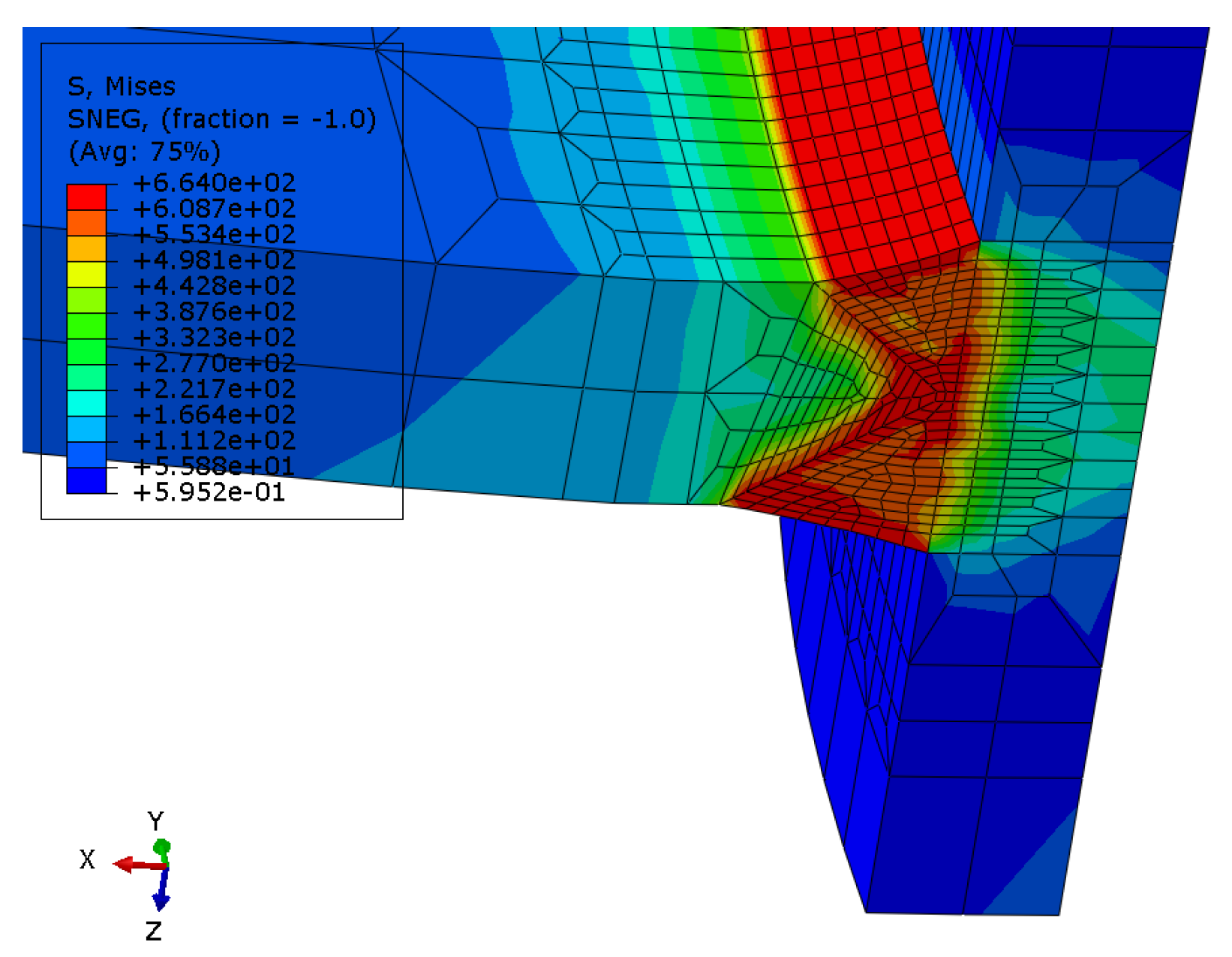This screenshot has width=1232, height=957.
Task: Select the +3.323e+02 legend value
Action: (214, 338)
